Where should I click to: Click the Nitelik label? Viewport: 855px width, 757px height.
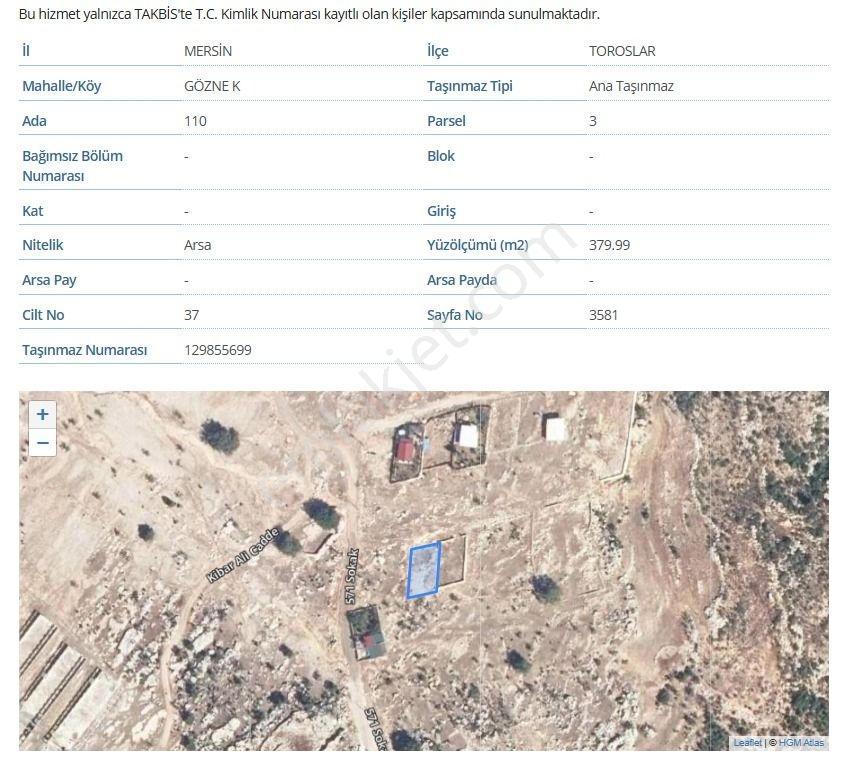pyautogui.click(x=43, y=245)
